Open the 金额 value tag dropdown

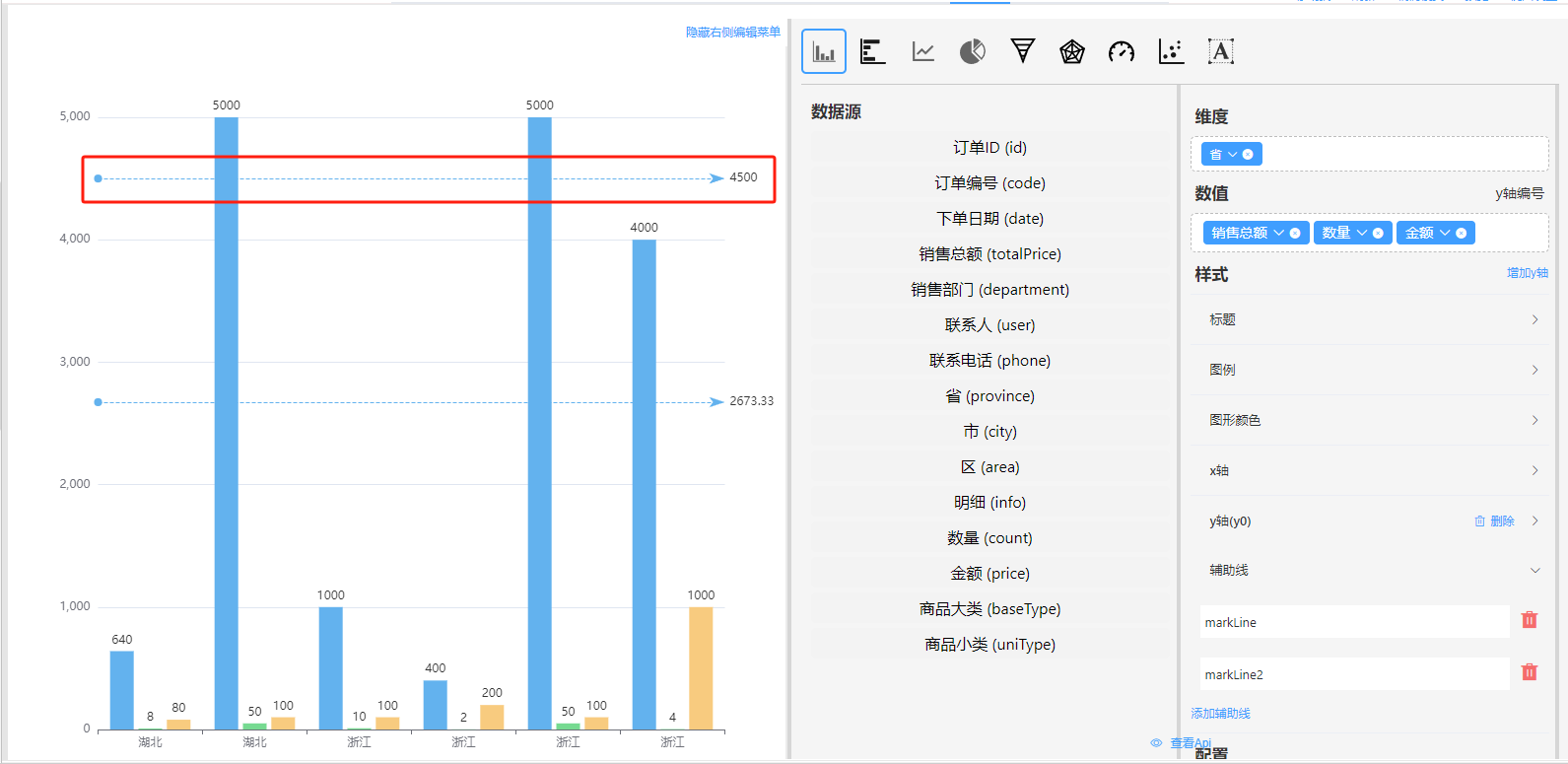[1445, 234]
